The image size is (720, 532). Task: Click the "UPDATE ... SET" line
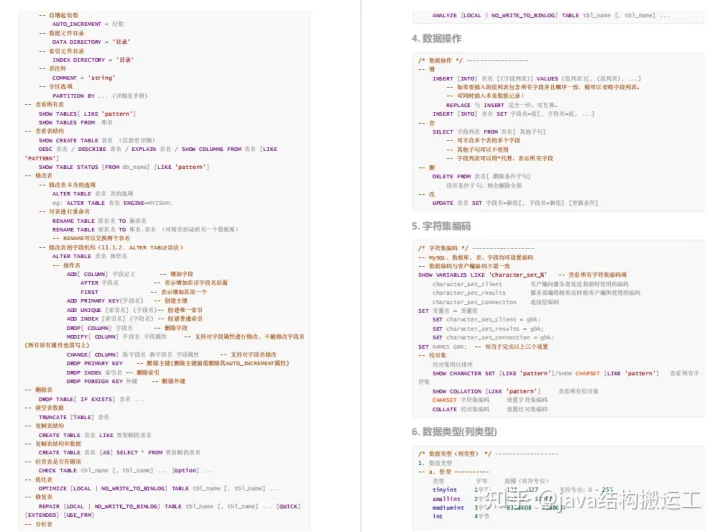click(x=515, y=203)
